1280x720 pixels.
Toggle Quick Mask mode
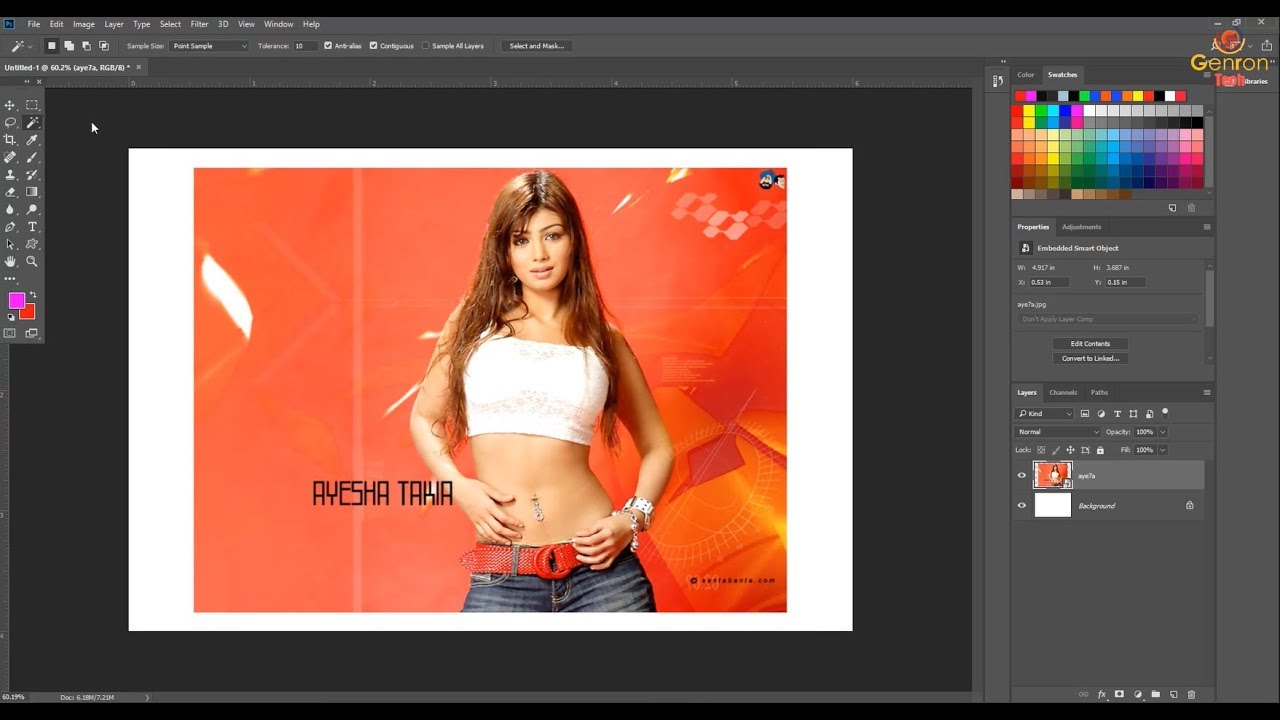10,333
